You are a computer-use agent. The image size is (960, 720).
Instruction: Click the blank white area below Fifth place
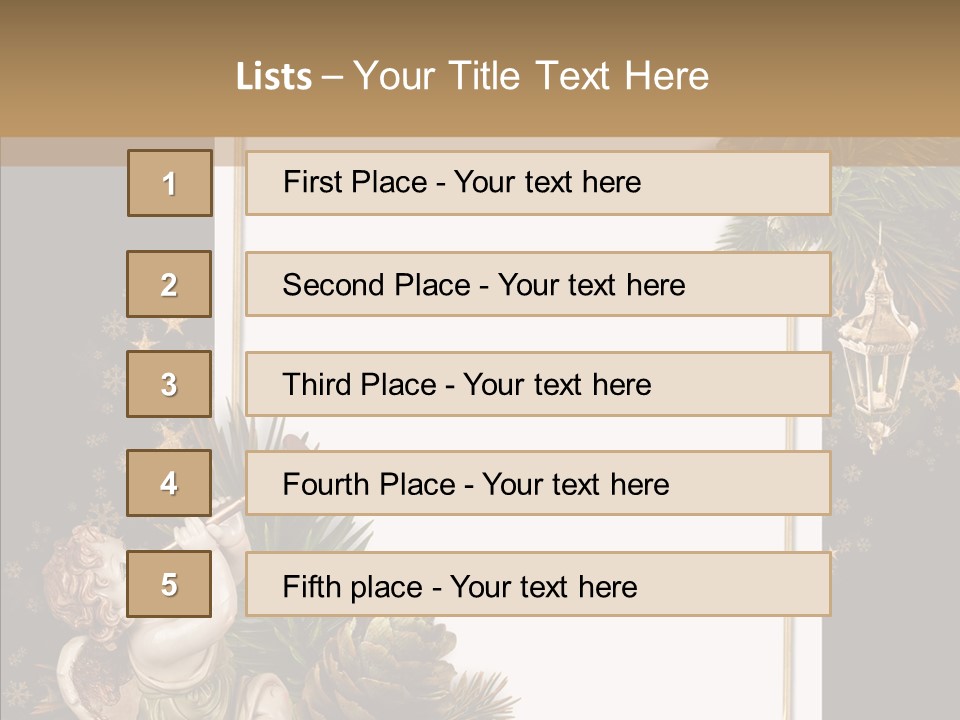[x=600, y=665]
